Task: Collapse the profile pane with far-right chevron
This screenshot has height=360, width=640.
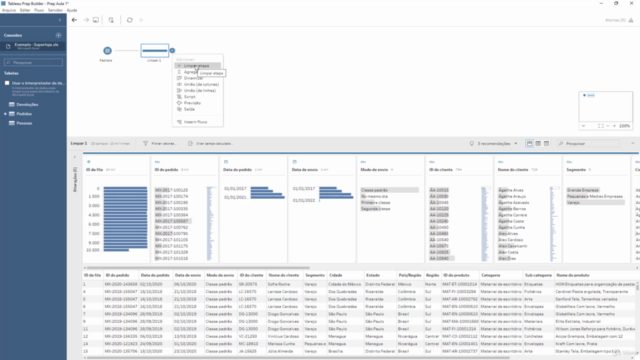Action: pos(633,144)
